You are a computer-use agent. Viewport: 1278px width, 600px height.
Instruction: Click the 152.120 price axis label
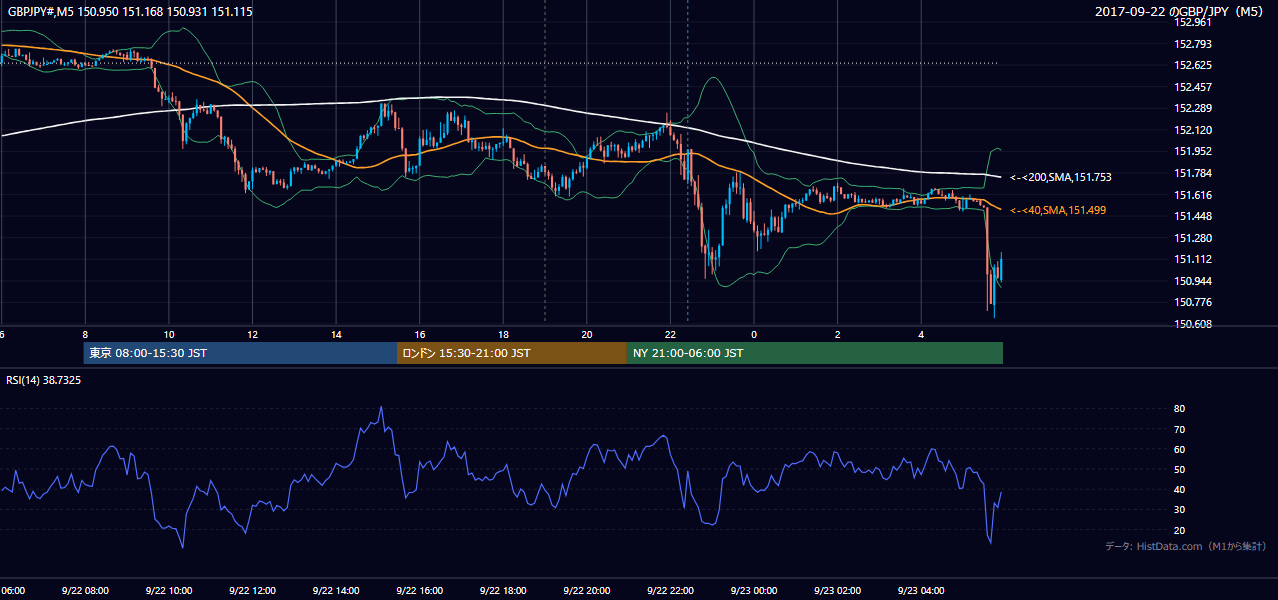click(x=1193, y=130)
